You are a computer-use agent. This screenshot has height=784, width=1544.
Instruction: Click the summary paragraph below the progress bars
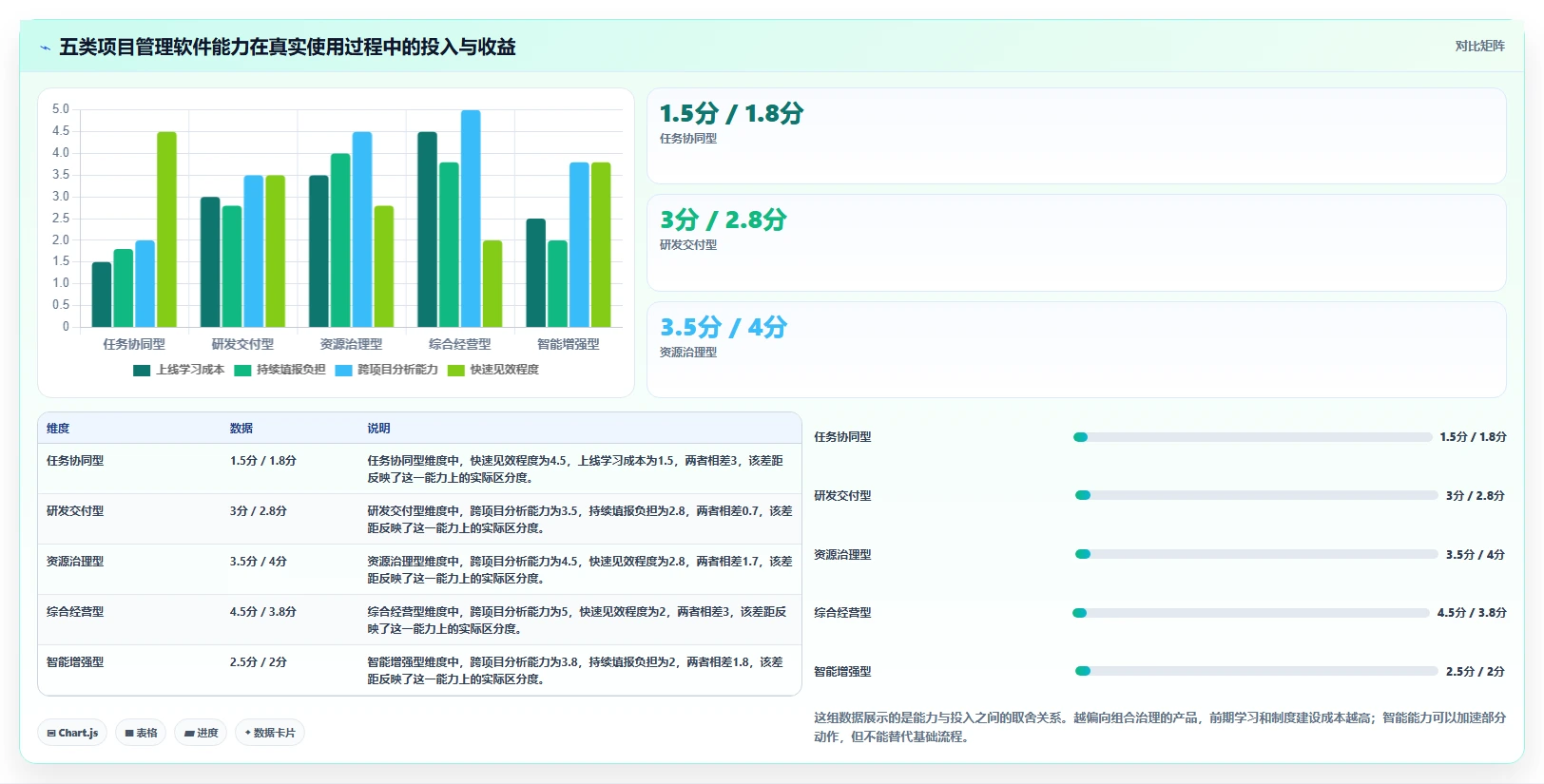(x=1160, y=727)
